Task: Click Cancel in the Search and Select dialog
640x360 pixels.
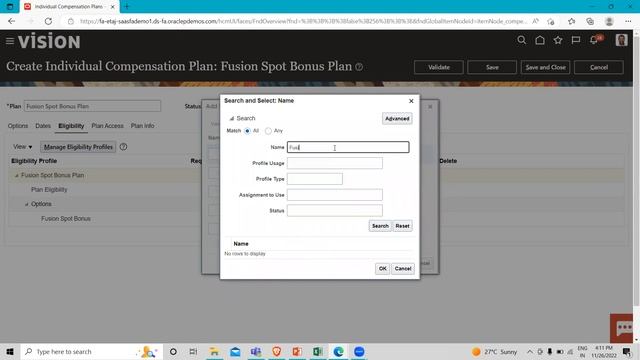Action: (403, 269)
